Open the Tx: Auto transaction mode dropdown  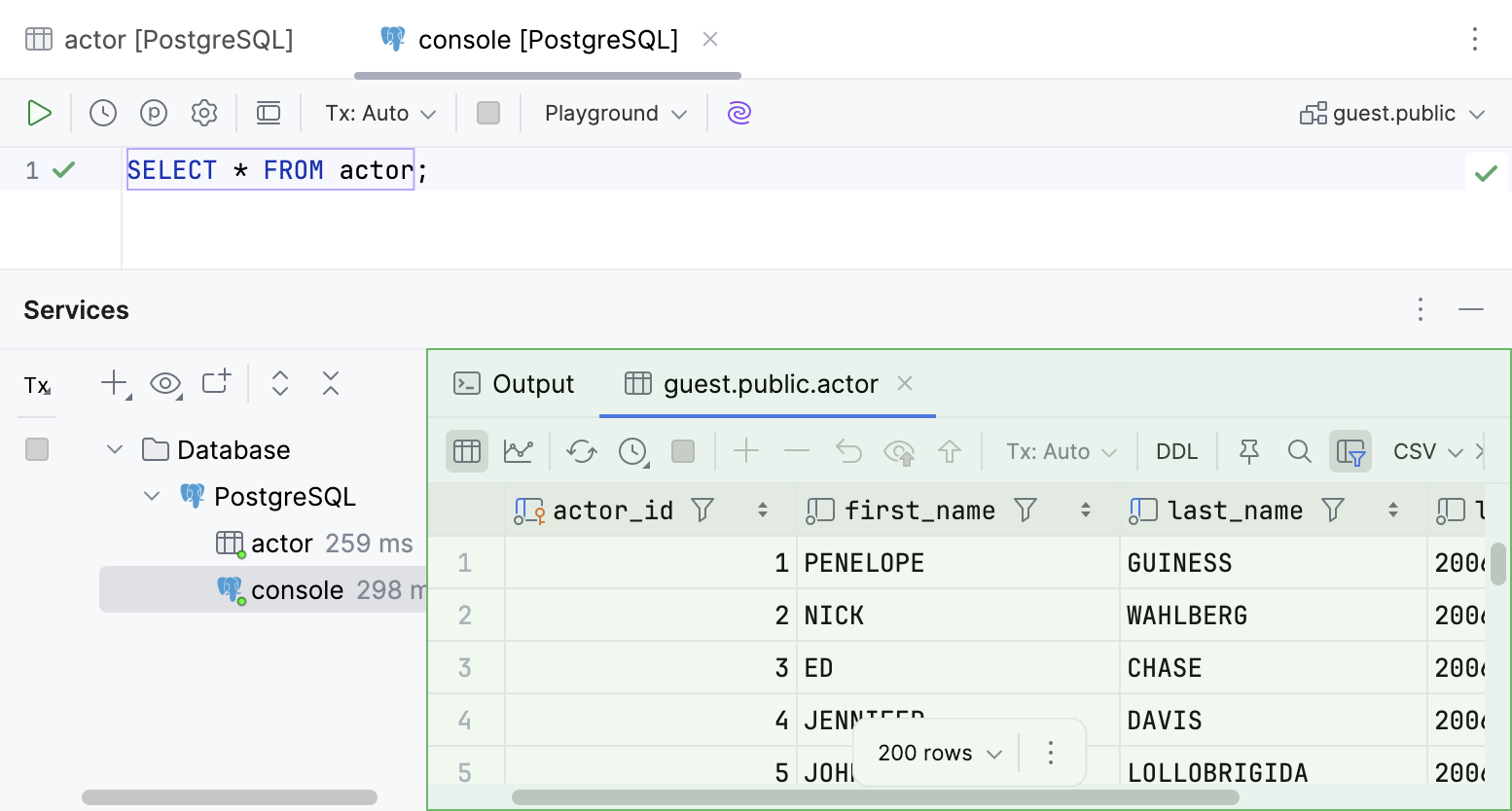tap(378, 113)
